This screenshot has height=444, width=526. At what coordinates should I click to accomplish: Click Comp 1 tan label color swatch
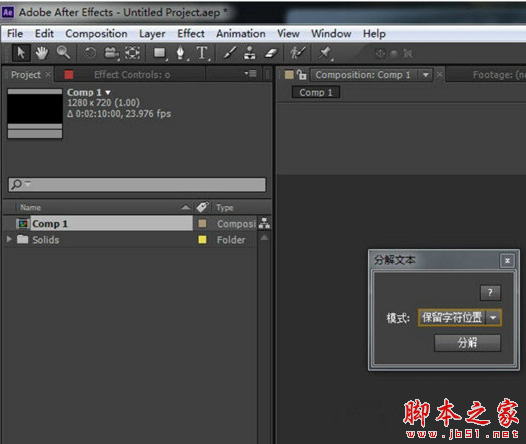click(202, 223)
